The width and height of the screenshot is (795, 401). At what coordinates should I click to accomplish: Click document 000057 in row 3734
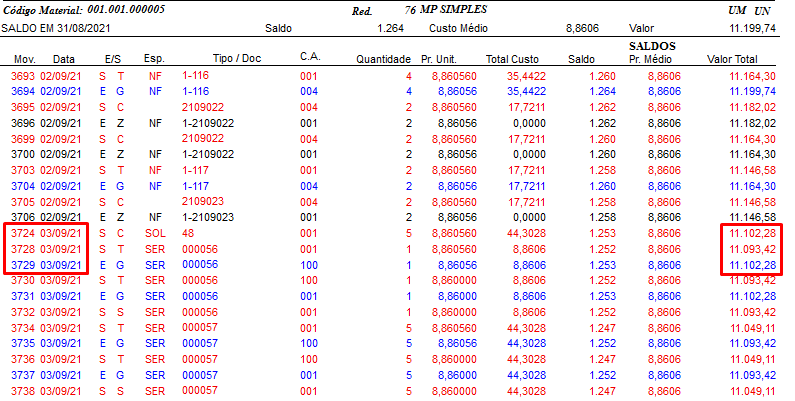pyautogui.click(x=200, y=327)
